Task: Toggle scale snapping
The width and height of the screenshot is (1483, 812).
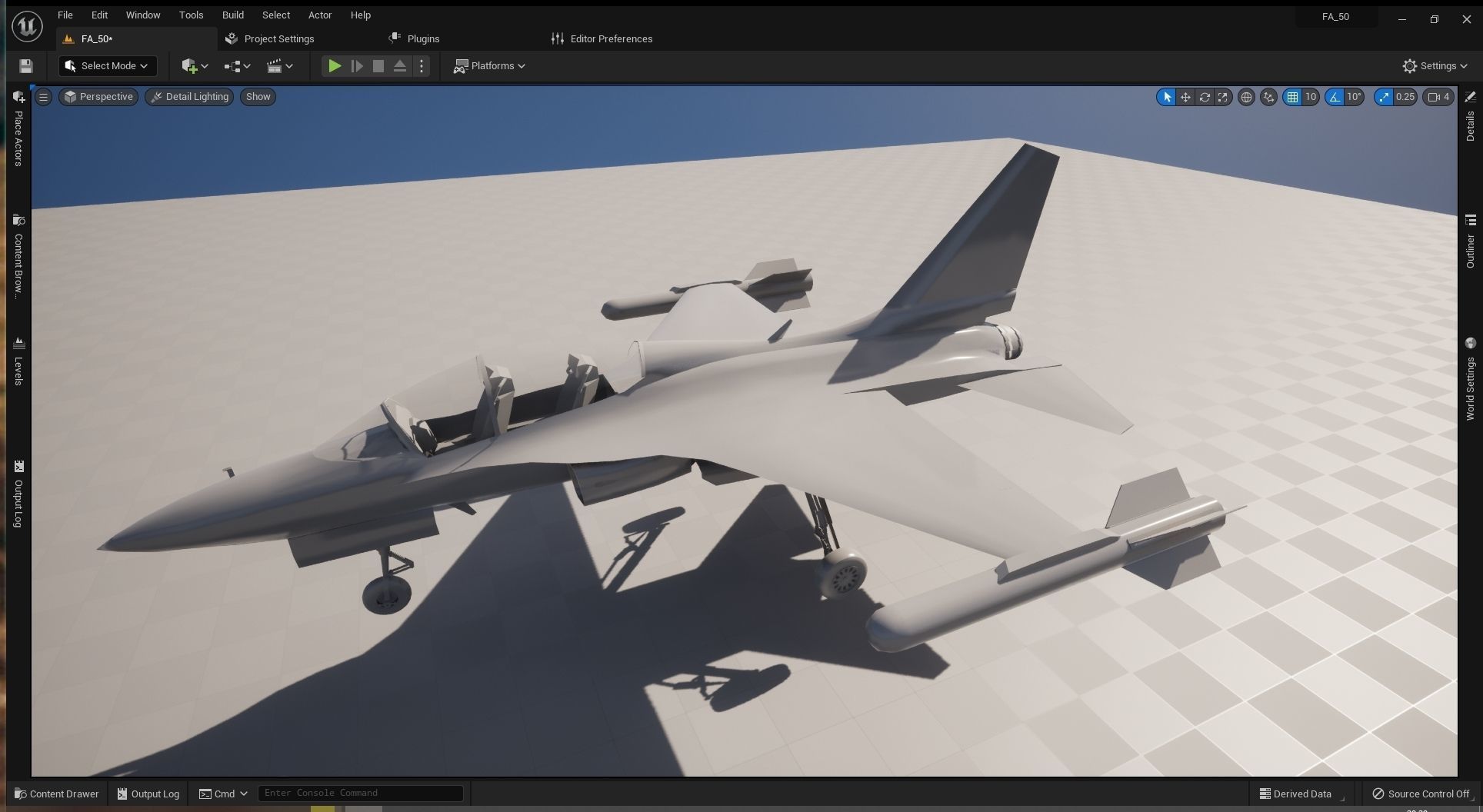Action: click(1384, 97)
